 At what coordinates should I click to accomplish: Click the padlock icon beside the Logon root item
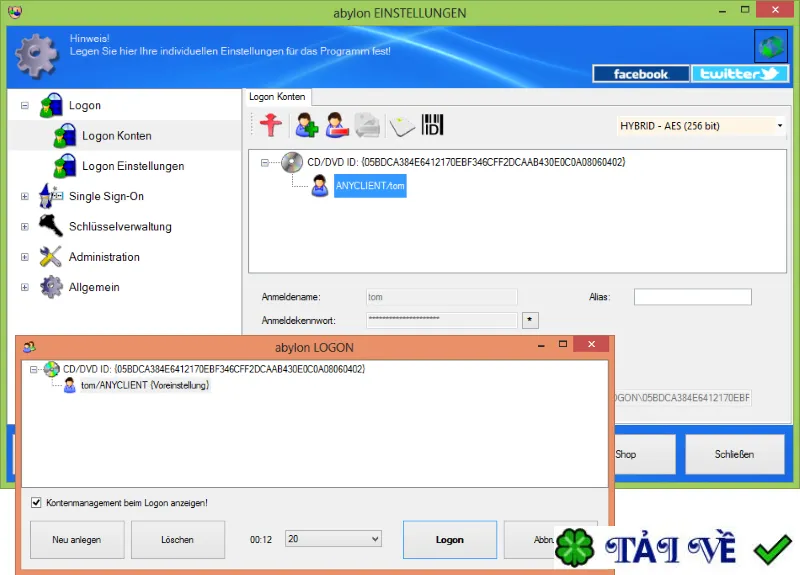click(x=51, y=105)
